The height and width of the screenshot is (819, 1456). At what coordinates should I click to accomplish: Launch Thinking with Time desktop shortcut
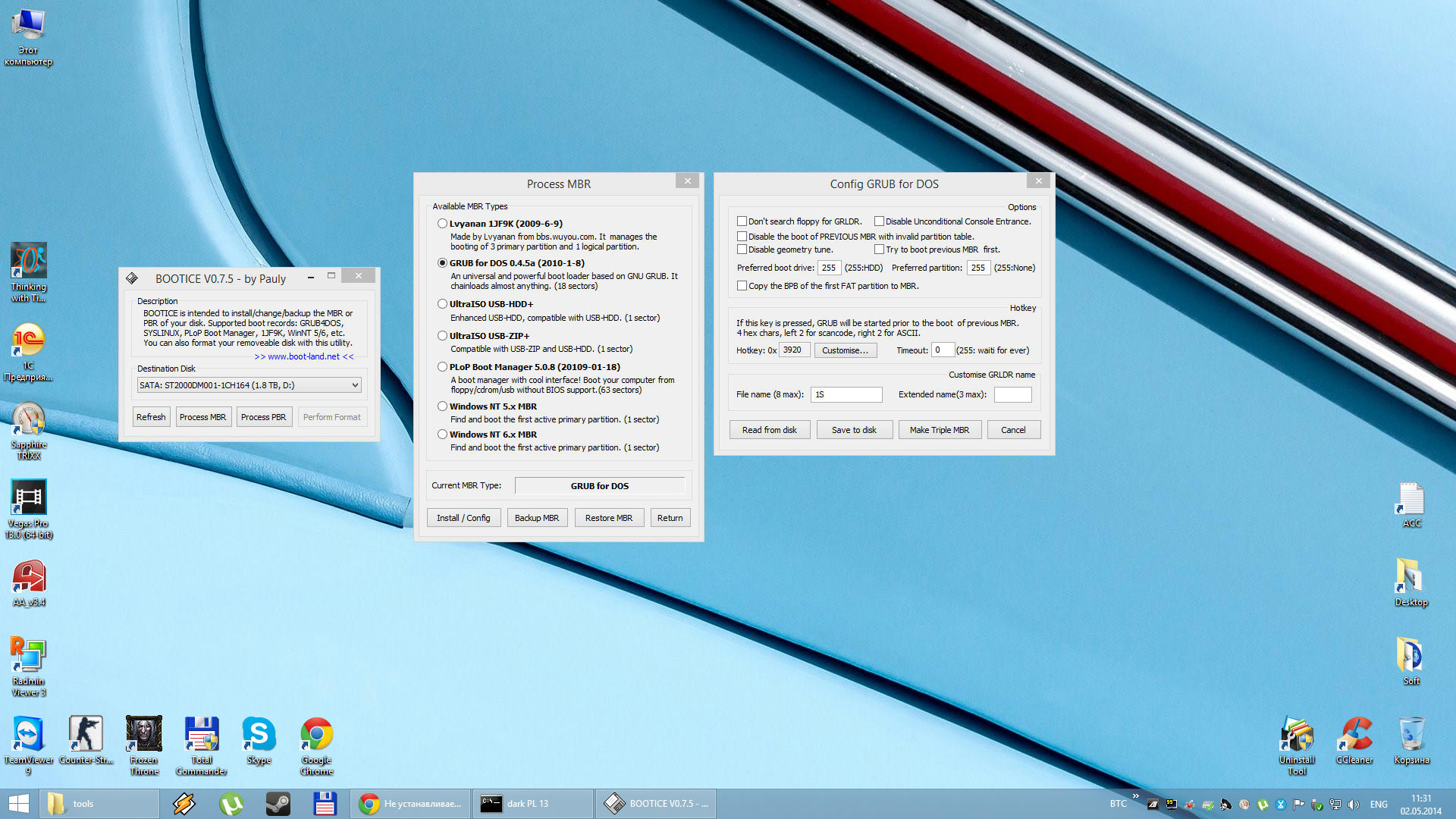(x=29, y=272)
